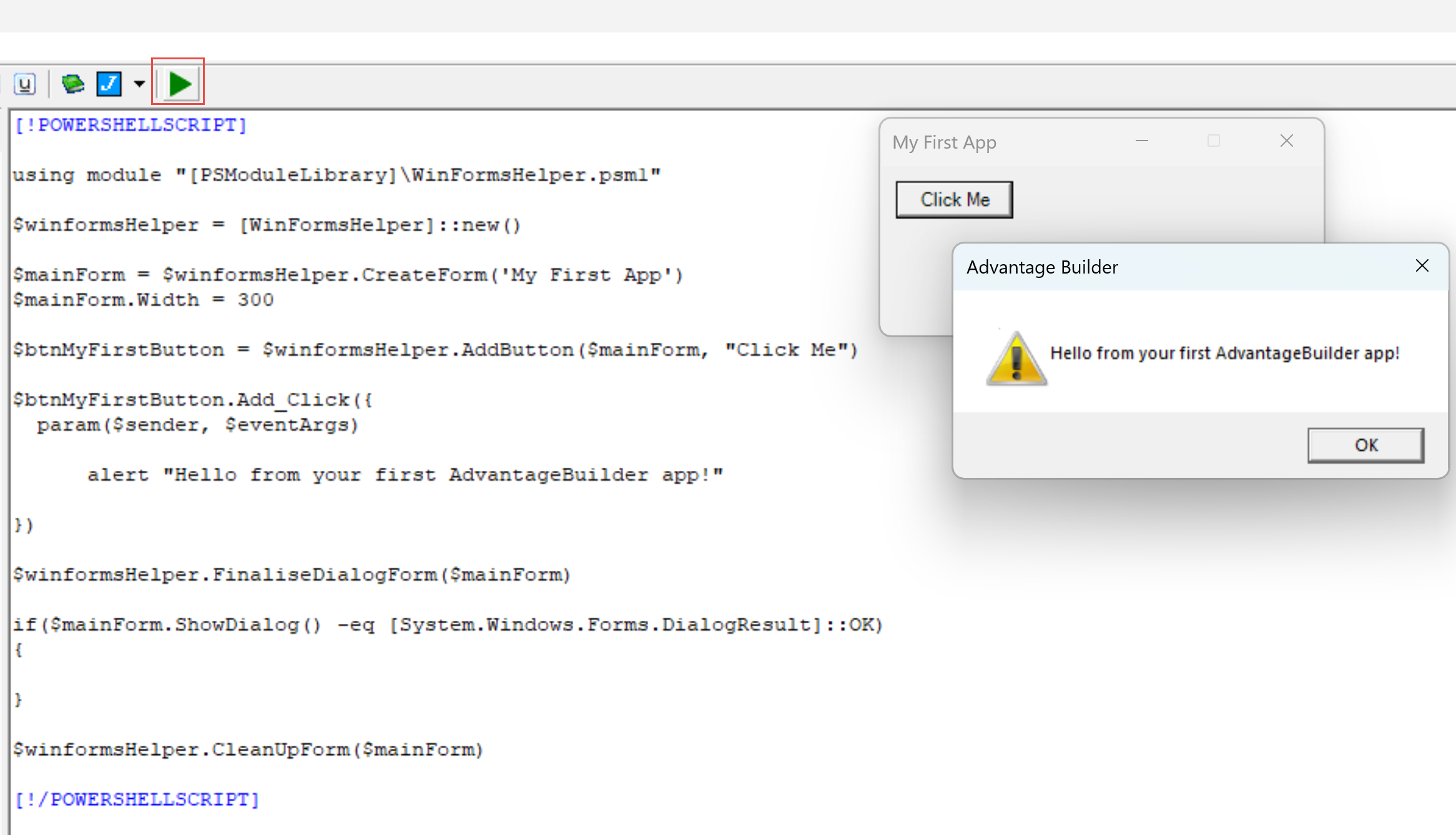Click the '[WinFormsHelper]::new()' line
The width and height of the screenshot is (1456, 835).
tap(267, 225)
